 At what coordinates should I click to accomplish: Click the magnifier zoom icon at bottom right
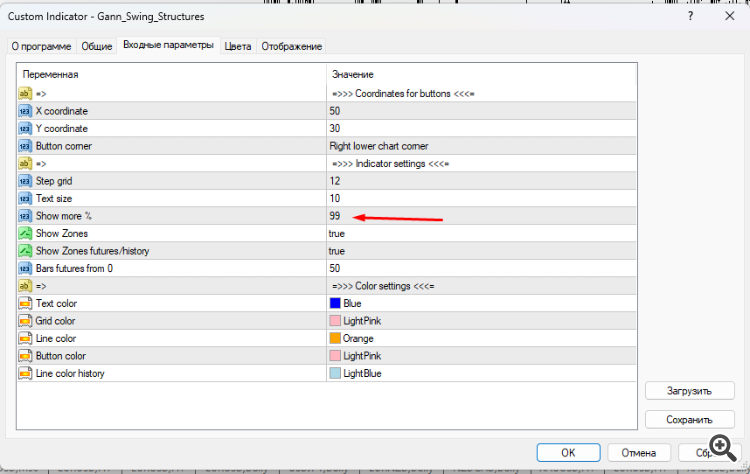click(x=723, y=448)
